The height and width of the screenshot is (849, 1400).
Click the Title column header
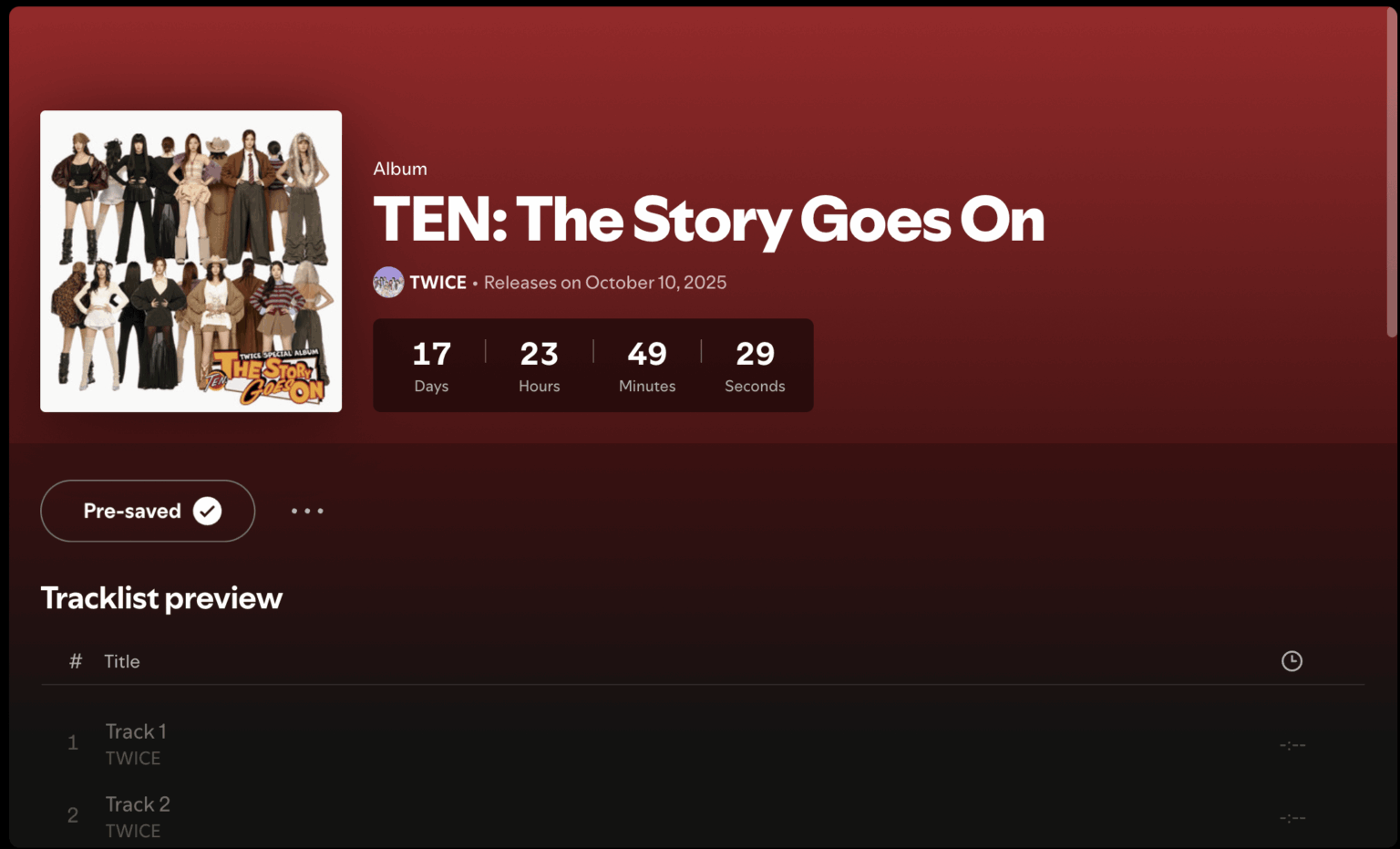coord(121,660)
